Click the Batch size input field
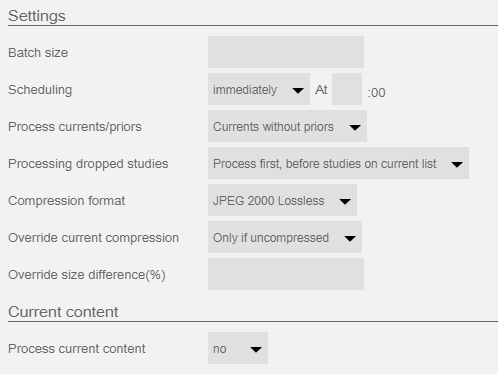Screen dimensions: 498x374 point(286,52)
